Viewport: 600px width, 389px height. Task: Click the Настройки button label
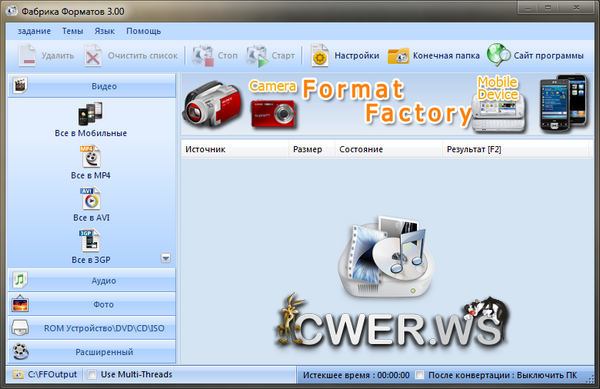click(357, 56)
